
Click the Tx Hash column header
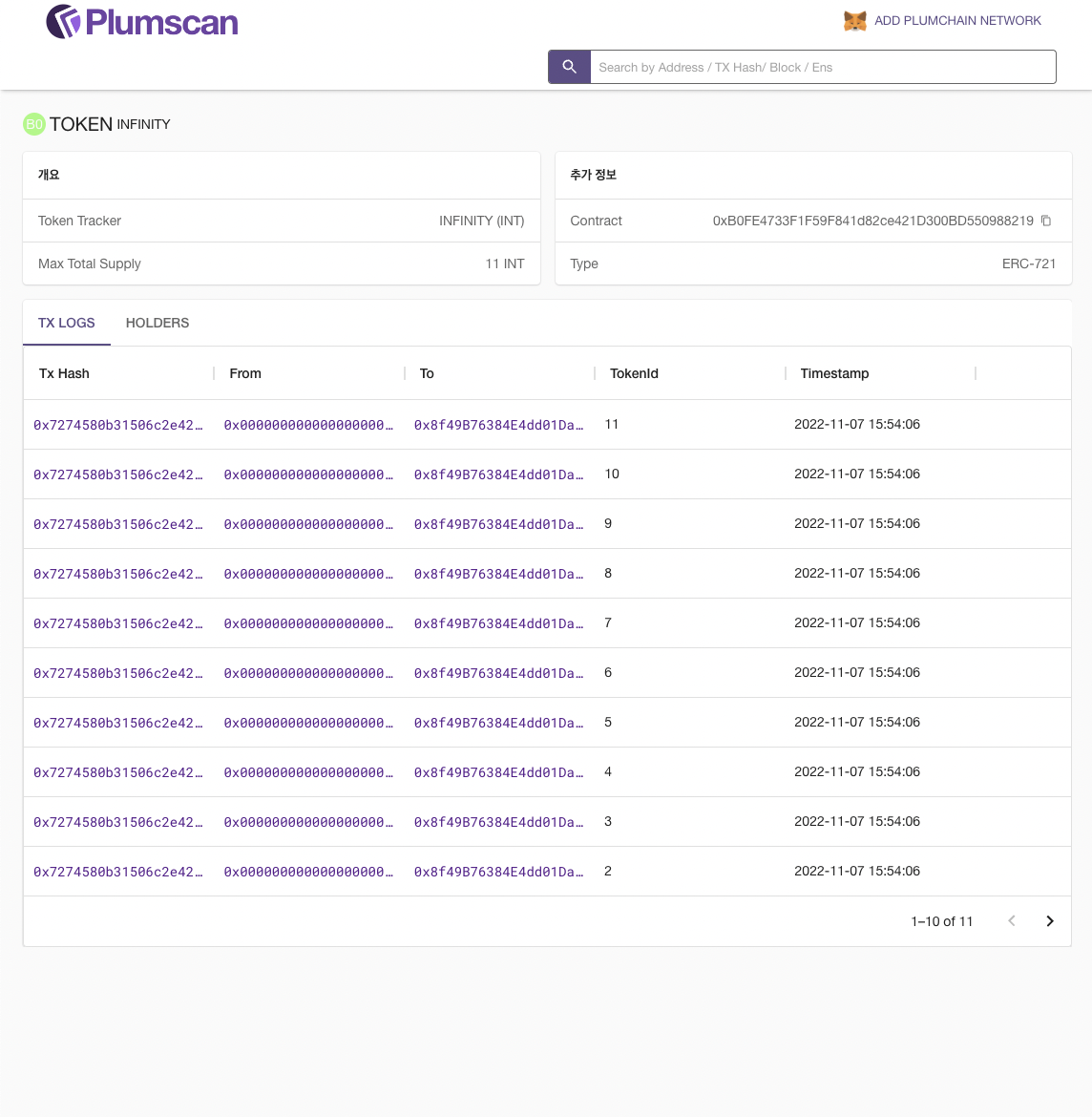point(64,373)
